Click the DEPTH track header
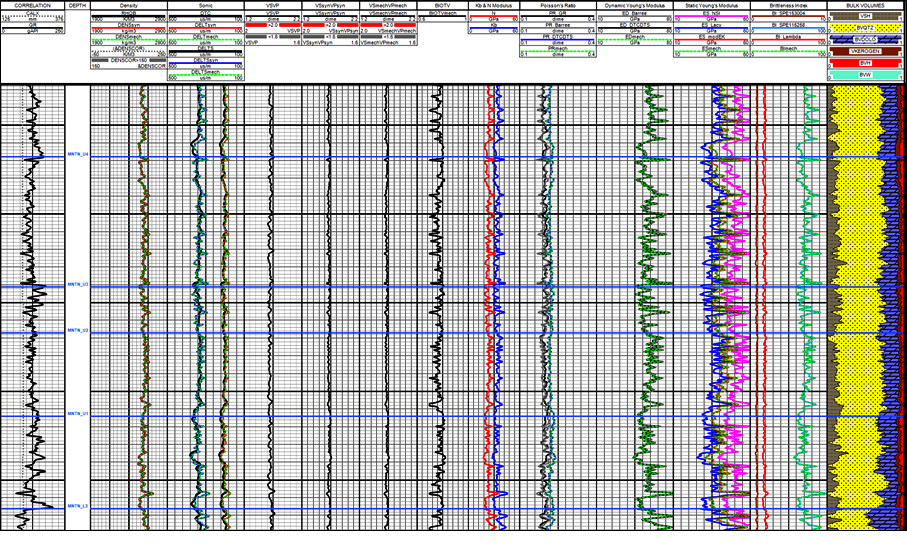 tap(78, 5)
